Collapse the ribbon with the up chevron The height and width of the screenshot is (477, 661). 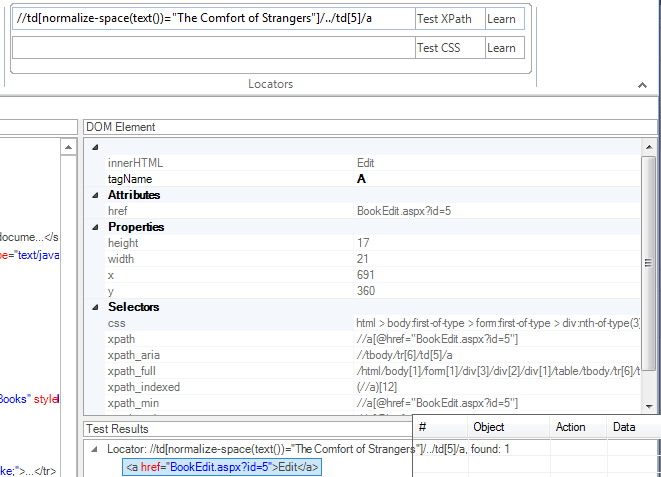pyautogui.click(x=643, y=84)
